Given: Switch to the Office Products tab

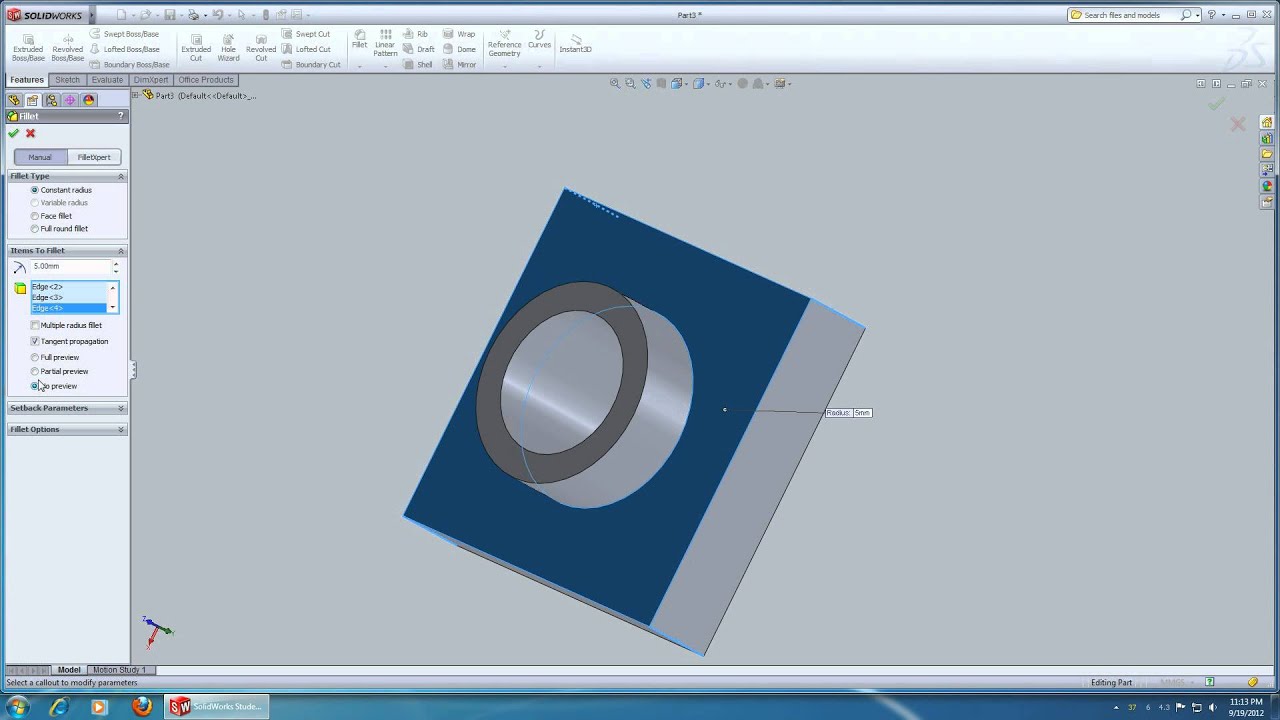Looking at the screenshot, I should click(x=206, y=80).
